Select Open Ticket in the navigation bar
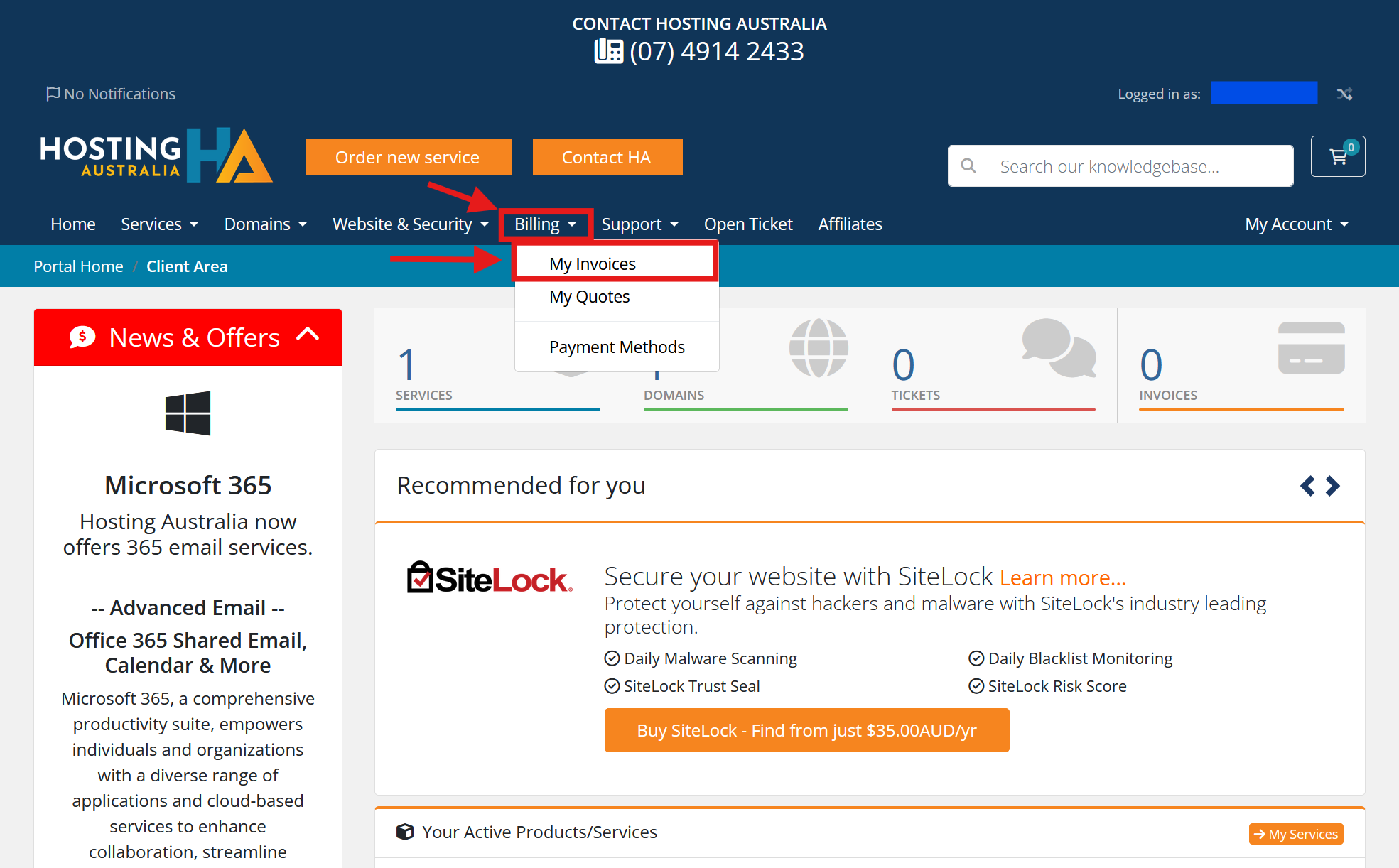Screen dimensions: 1399x868 coord(748,224)
